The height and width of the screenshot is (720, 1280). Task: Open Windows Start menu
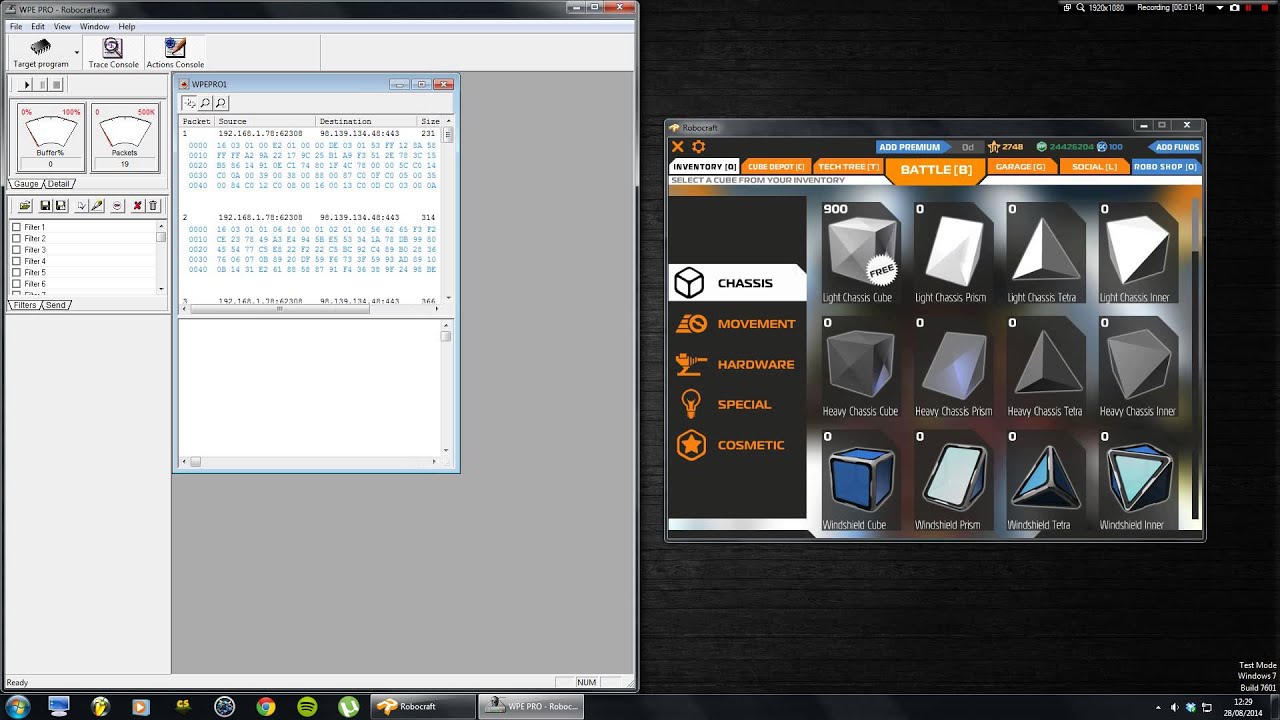pyautogui.click(x=17, y=707)
